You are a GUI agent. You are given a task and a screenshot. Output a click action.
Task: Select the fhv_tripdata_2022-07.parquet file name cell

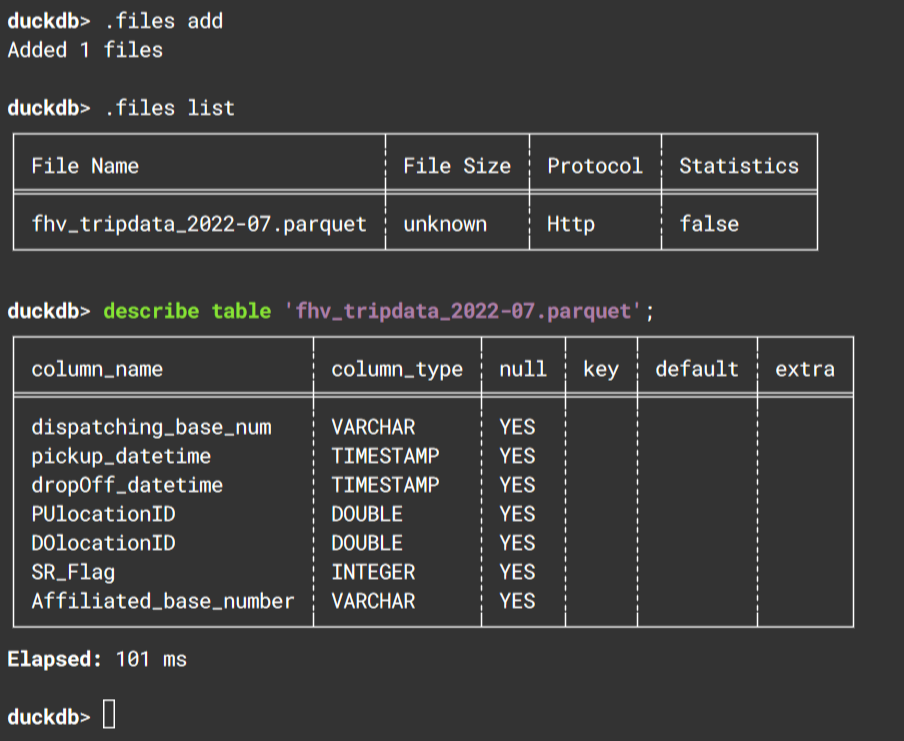click(x=199, y=224)
